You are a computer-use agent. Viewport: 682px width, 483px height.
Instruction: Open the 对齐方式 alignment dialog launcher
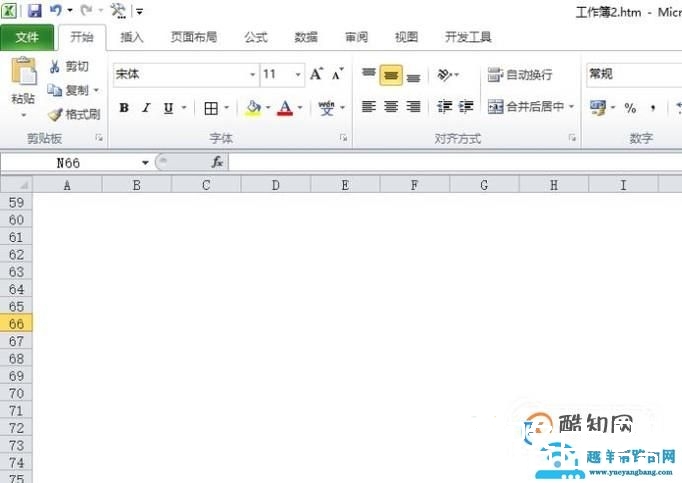572,138
